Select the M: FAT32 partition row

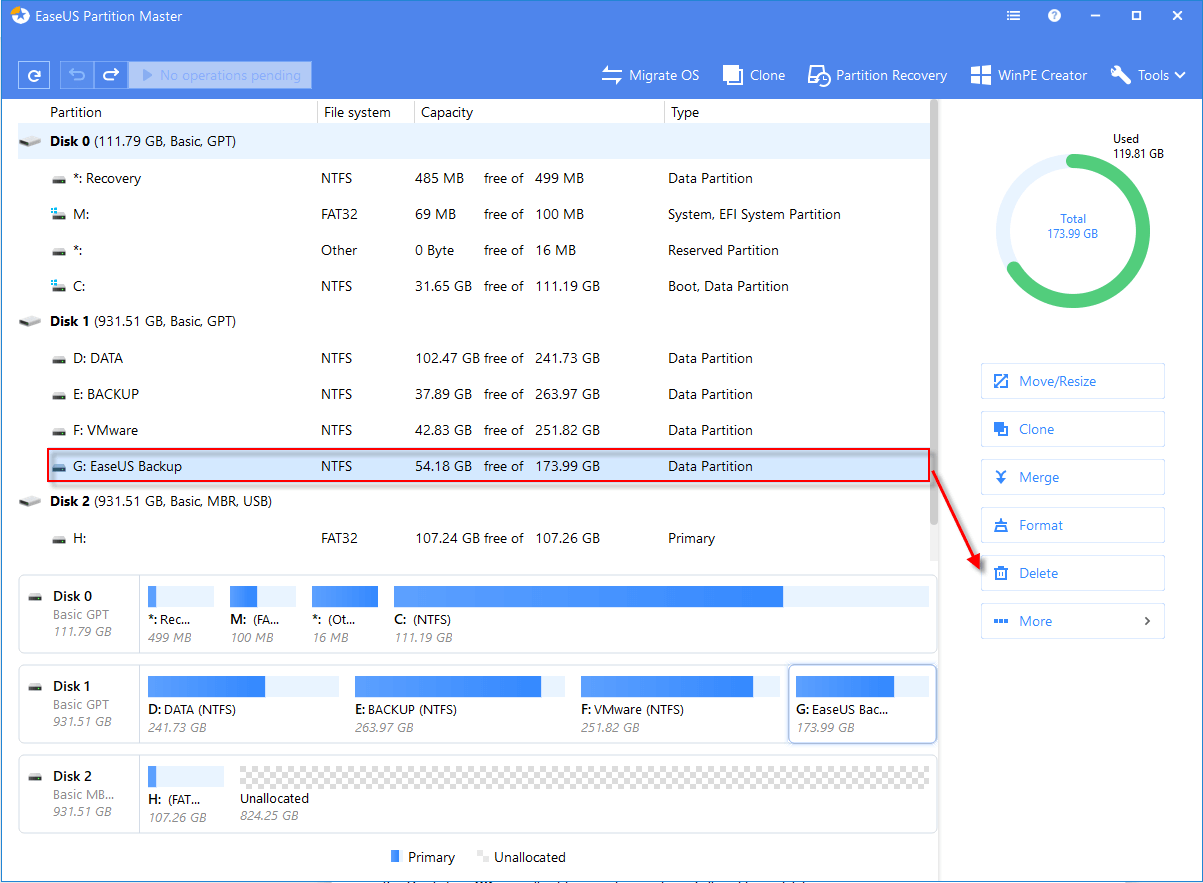pos(474,214)
